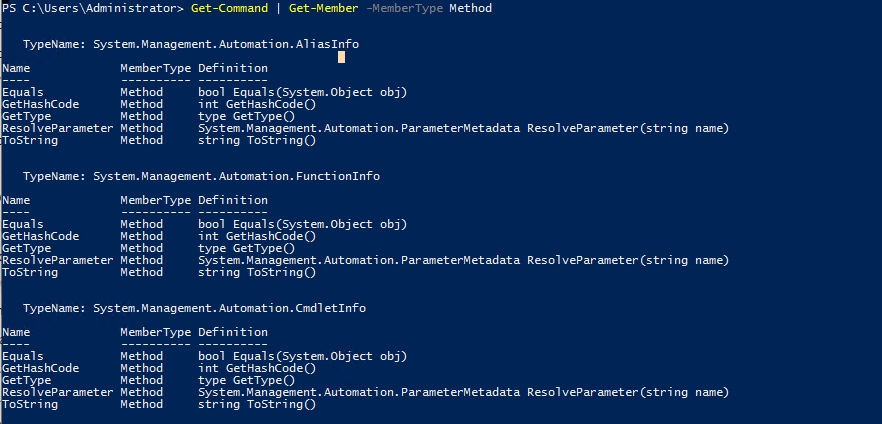Click GetType name in the CmdletInfo table

[26, 380]
